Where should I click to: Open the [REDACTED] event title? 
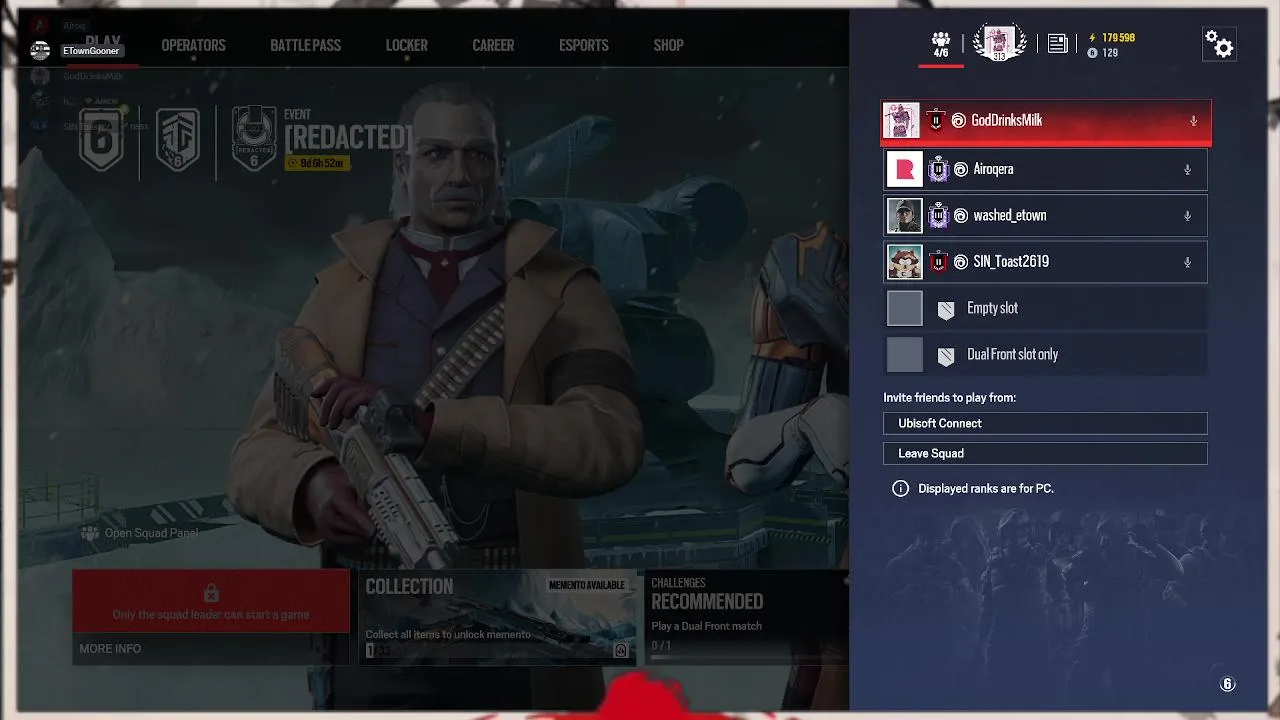[x=348, y=137]
